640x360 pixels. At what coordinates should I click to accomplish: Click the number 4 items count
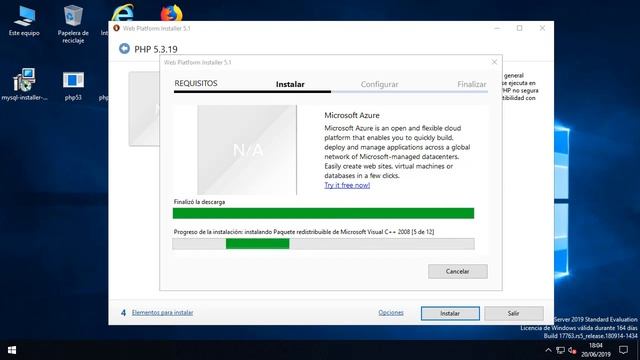[x=123, y=313]
